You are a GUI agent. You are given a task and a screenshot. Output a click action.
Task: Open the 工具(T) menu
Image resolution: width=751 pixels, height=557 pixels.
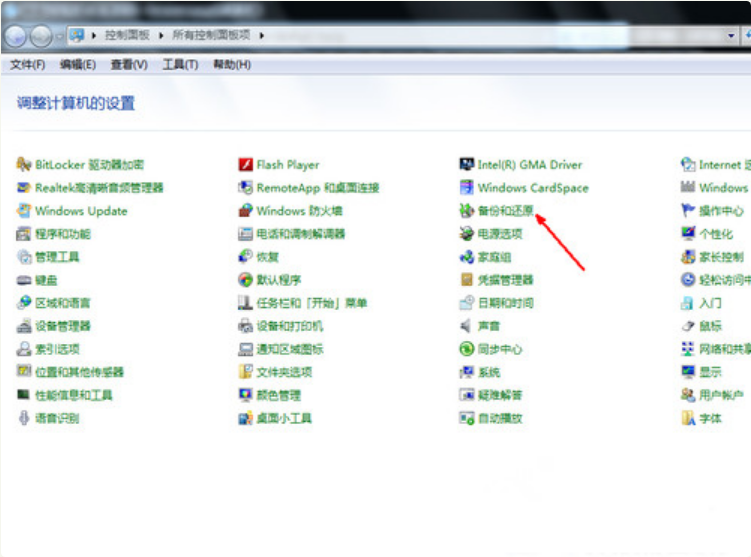(180, 65)
